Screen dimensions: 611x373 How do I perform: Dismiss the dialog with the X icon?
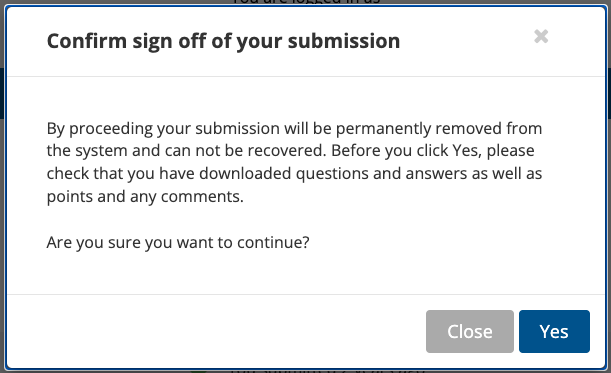pos(541,36)
